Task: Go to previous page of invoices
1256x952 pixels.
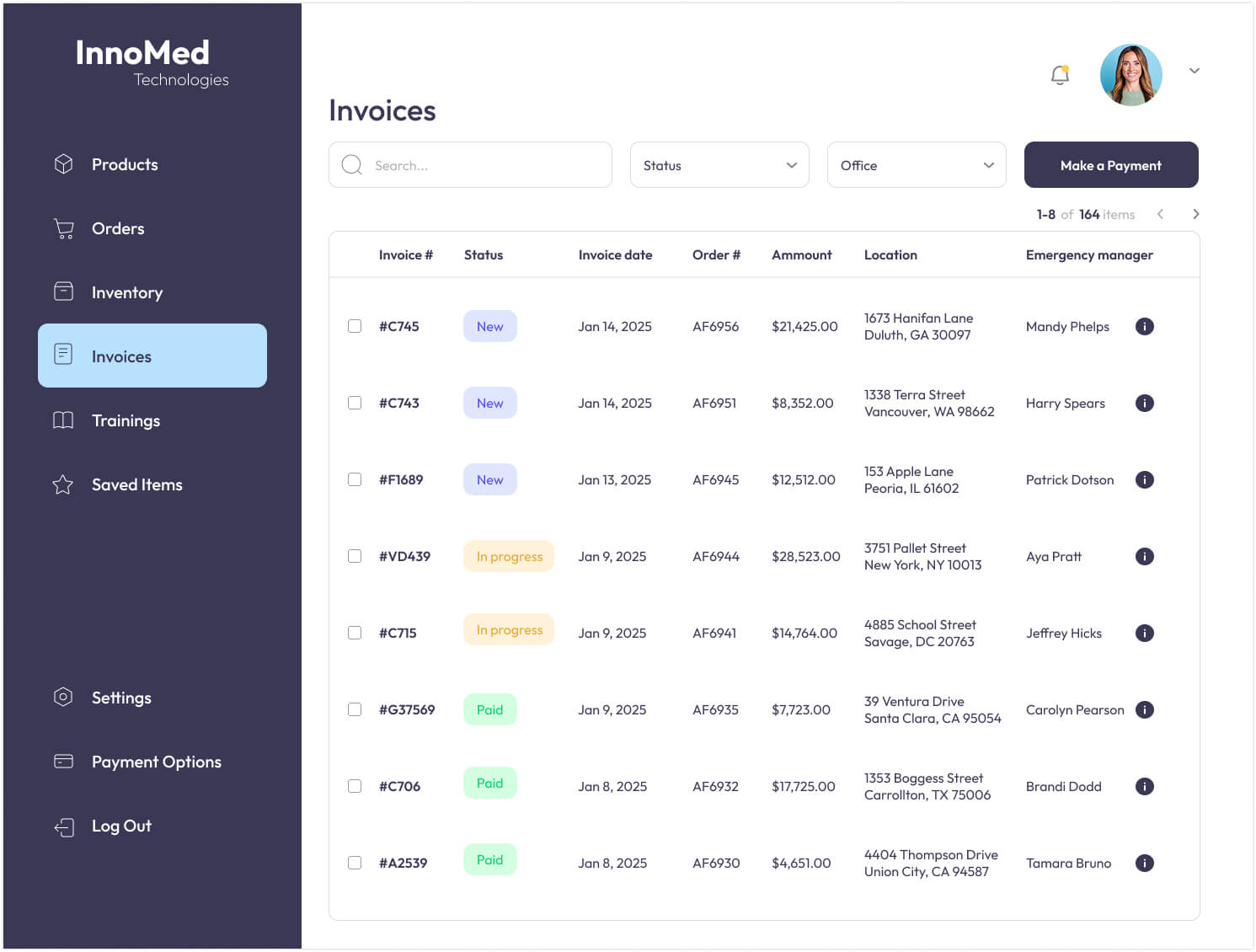Action: (1161, 215)
